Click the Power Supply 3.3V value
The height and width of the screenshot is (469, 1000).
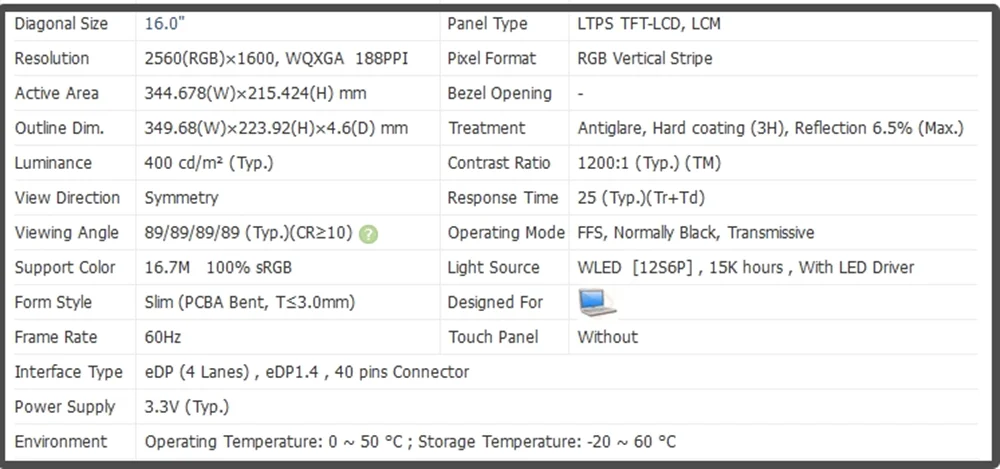coord(186,407)
